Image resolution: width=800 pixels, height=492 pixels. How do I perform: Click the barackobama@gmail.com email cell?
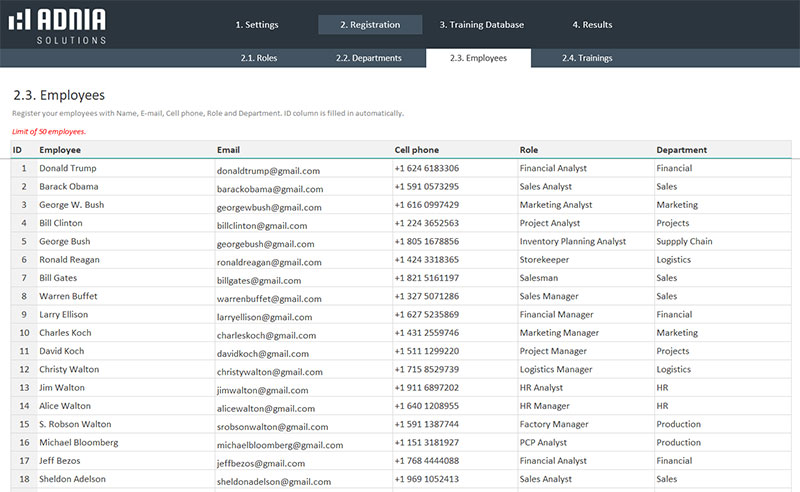click(268, 188)
